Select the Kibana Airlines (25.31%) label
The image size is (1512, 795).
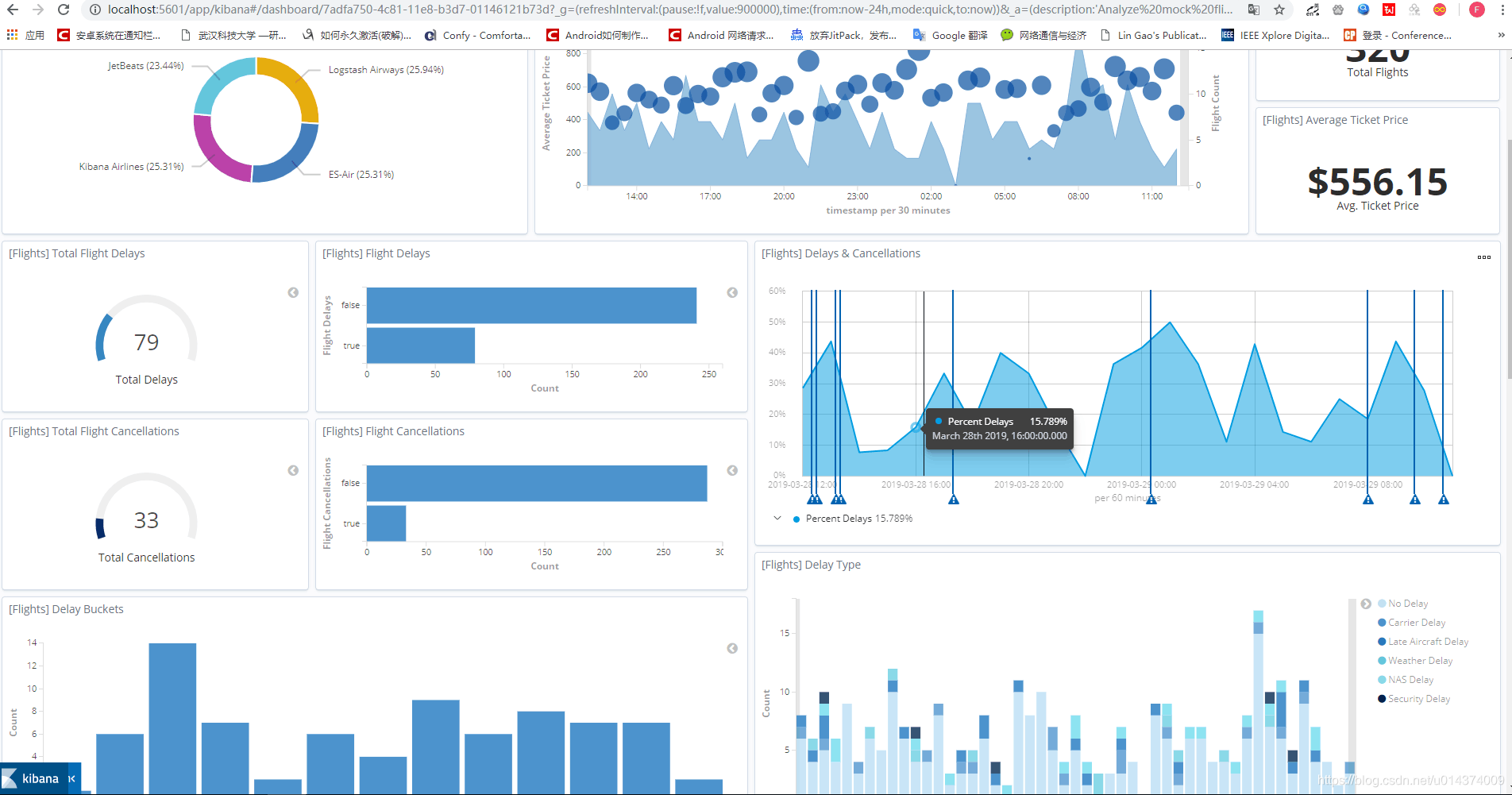pos(131,167)
